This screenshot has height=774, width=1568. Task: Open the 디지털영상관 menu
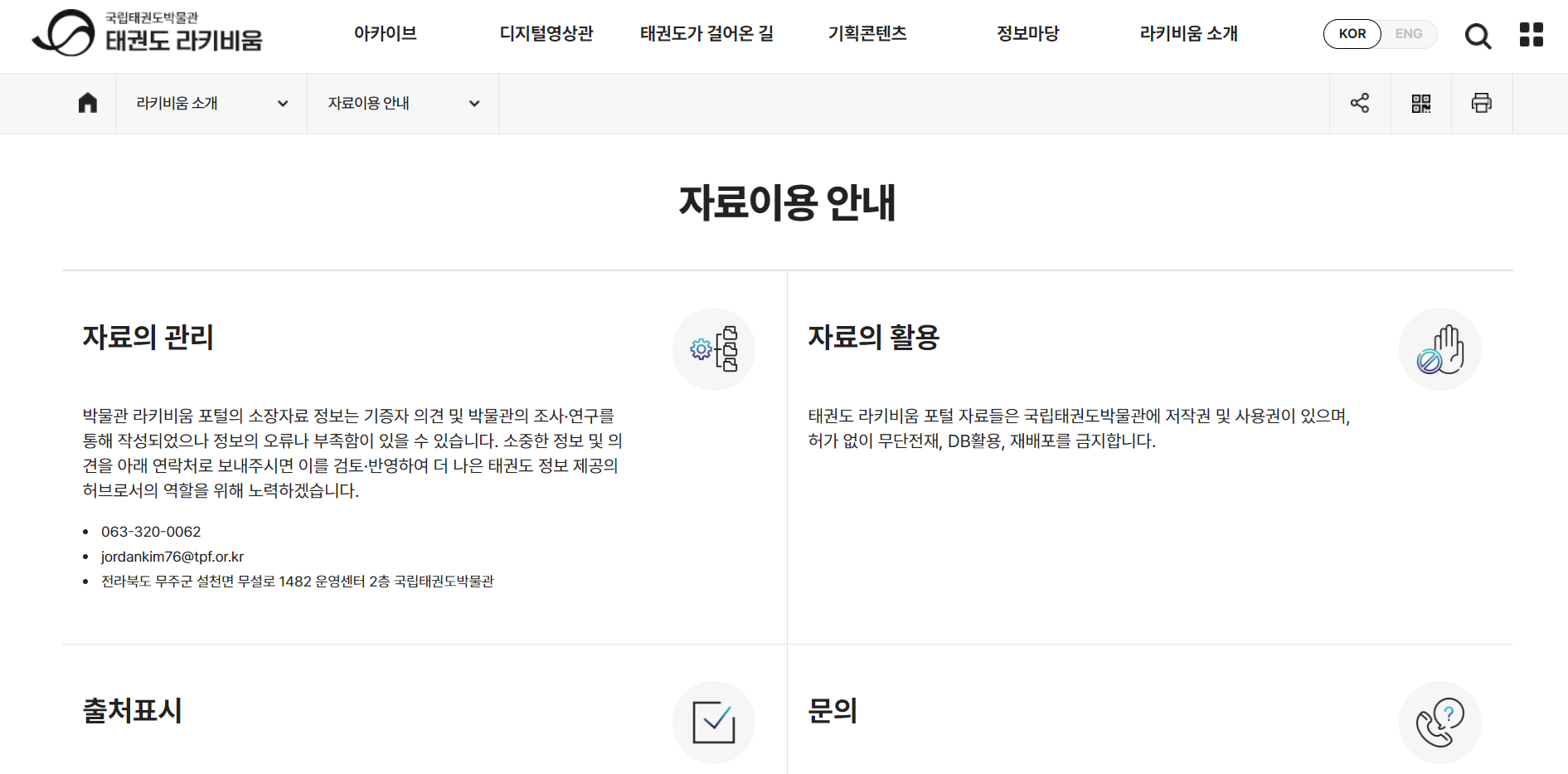pos(546,34)
